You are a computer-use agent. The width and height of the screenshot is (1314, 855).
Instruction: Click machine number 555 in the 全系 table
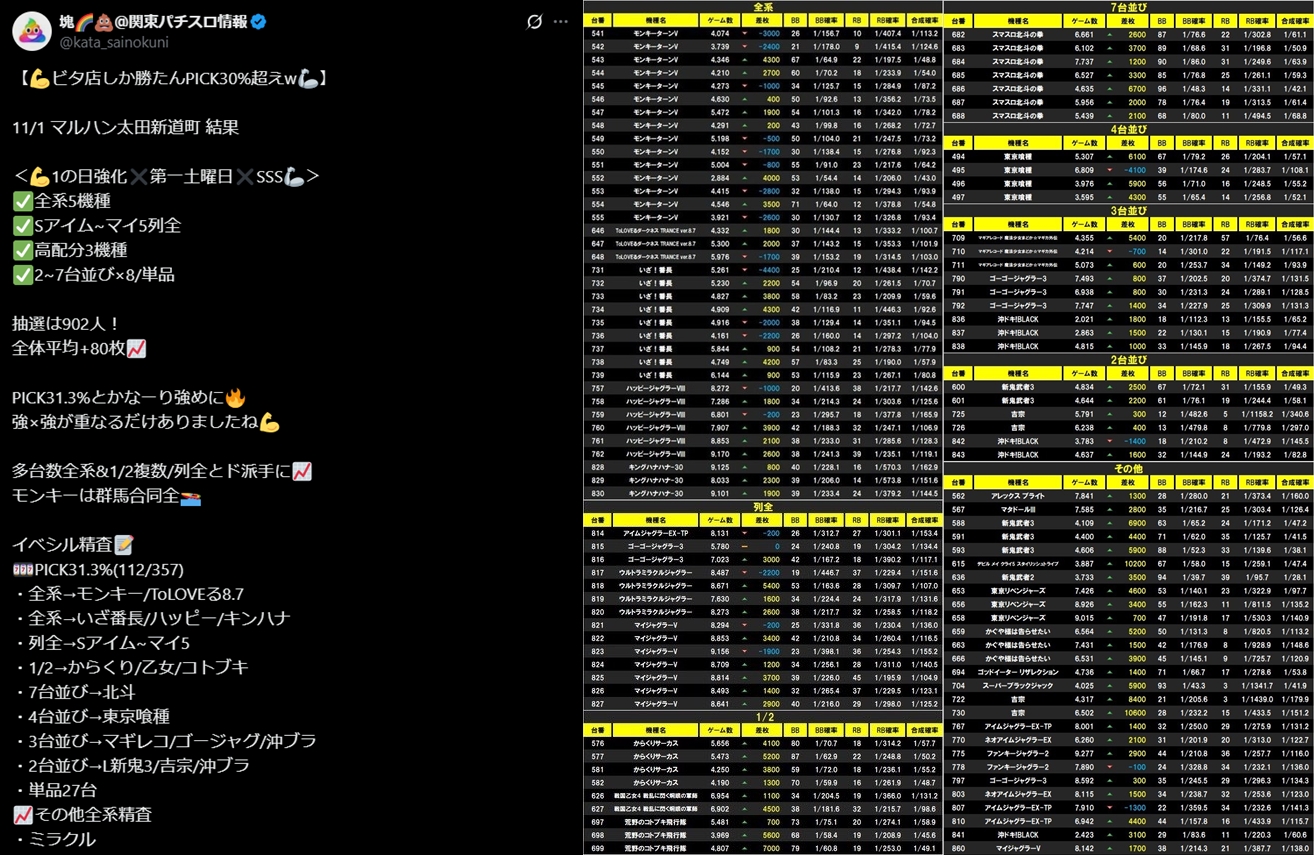(x=597, y=218)
